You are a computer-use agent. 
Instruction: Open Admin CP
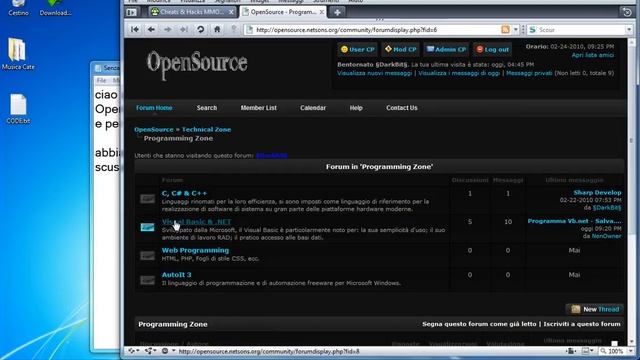(446, 49)
